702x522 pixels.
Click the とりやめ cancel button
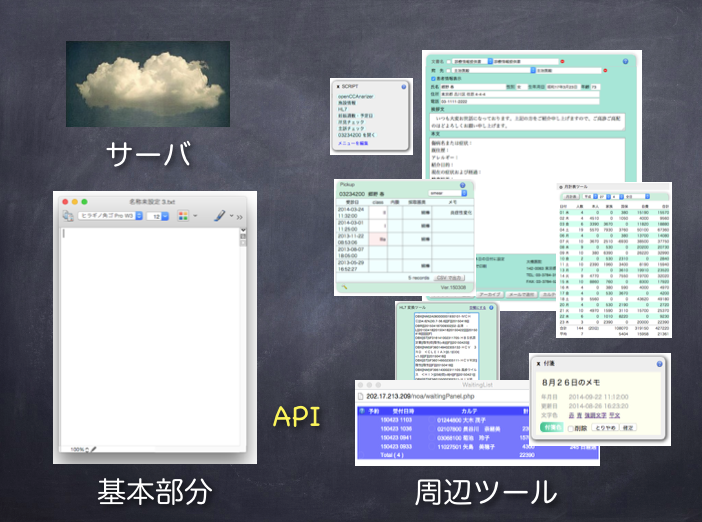(604, 428)
